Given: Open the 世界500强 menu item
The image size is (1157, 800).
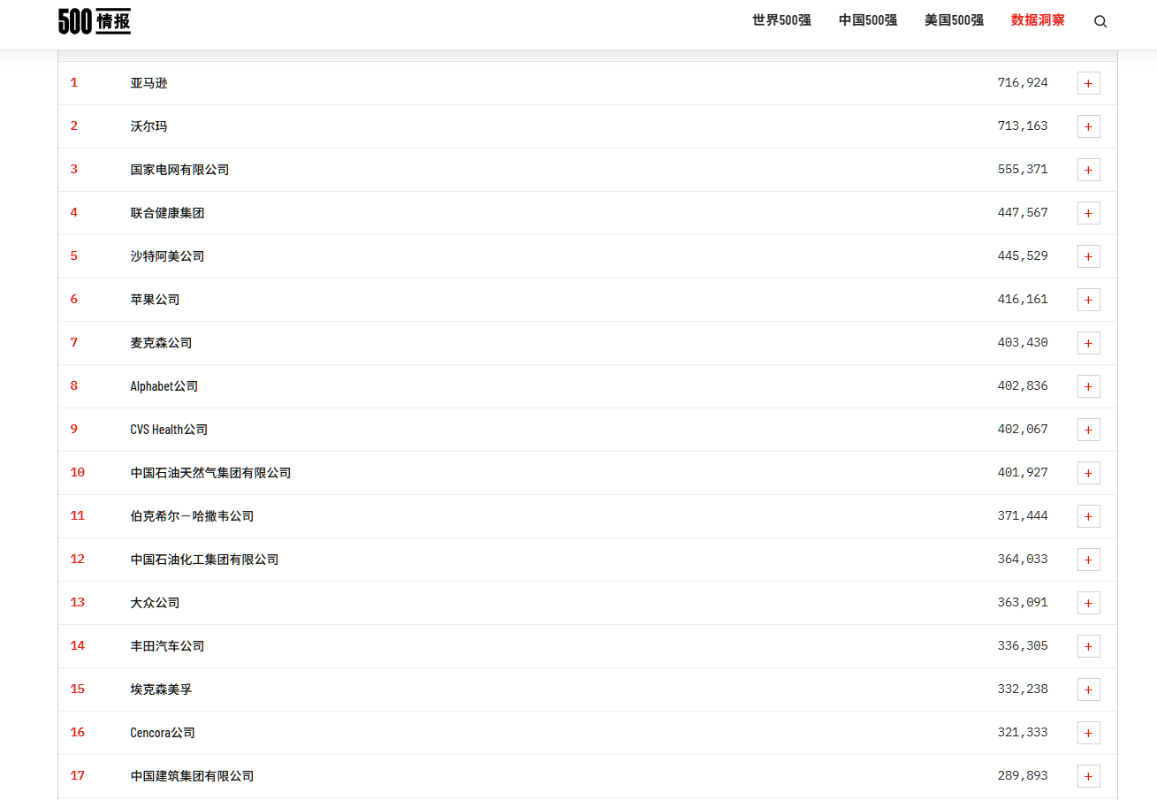Looking at the screenshot, I should [x=781, y=21].
